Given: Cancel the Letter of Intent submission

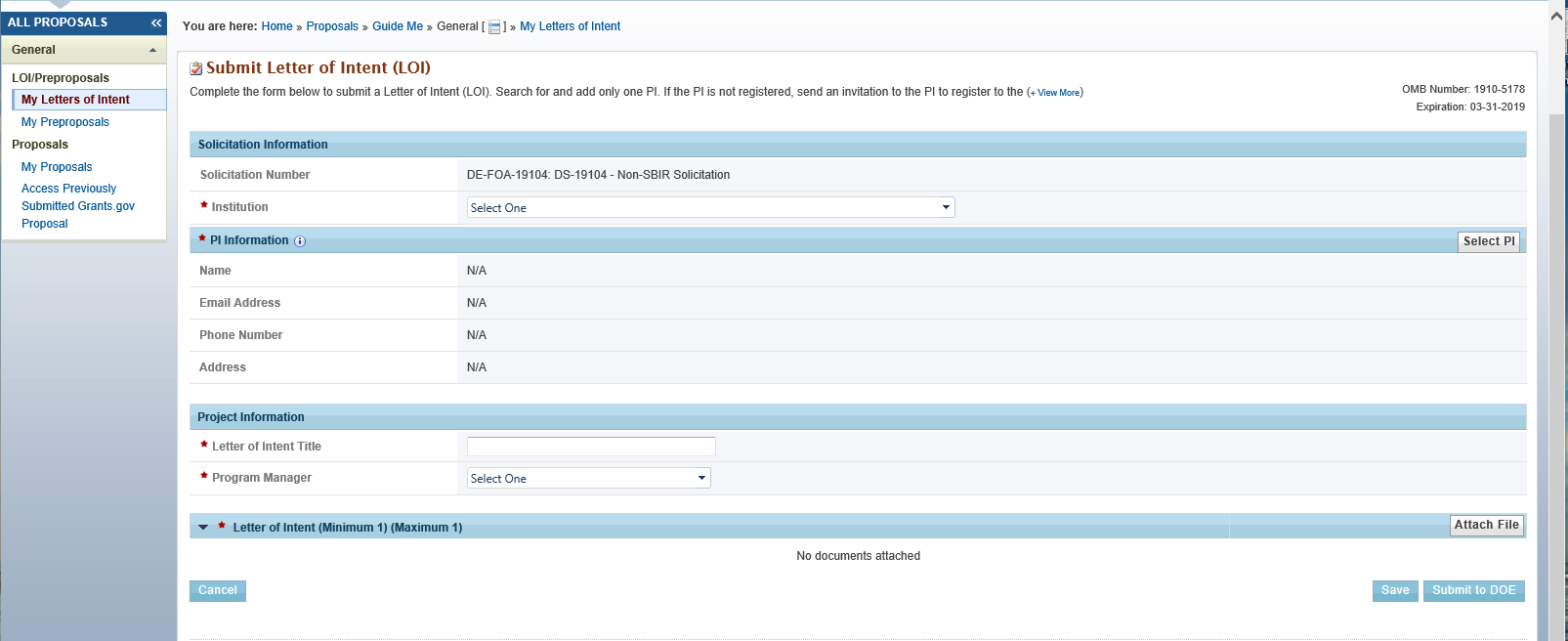Looking at the screenshot, I should click(x=217, y=590).
